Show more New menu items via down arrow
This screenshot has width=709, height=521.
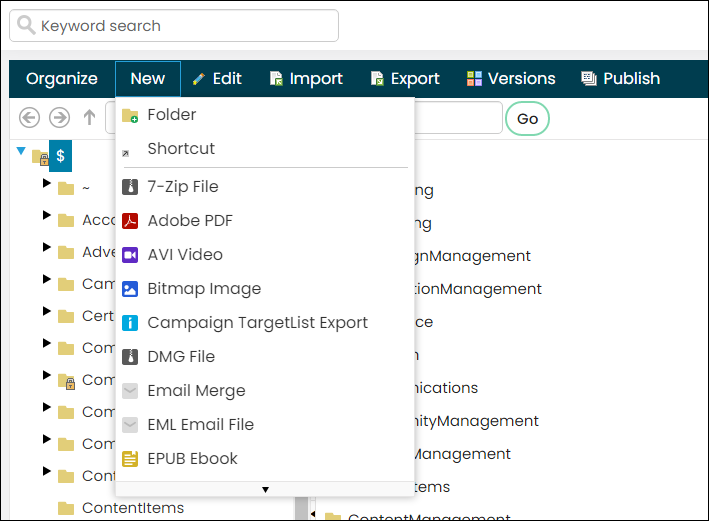point(265,489)
